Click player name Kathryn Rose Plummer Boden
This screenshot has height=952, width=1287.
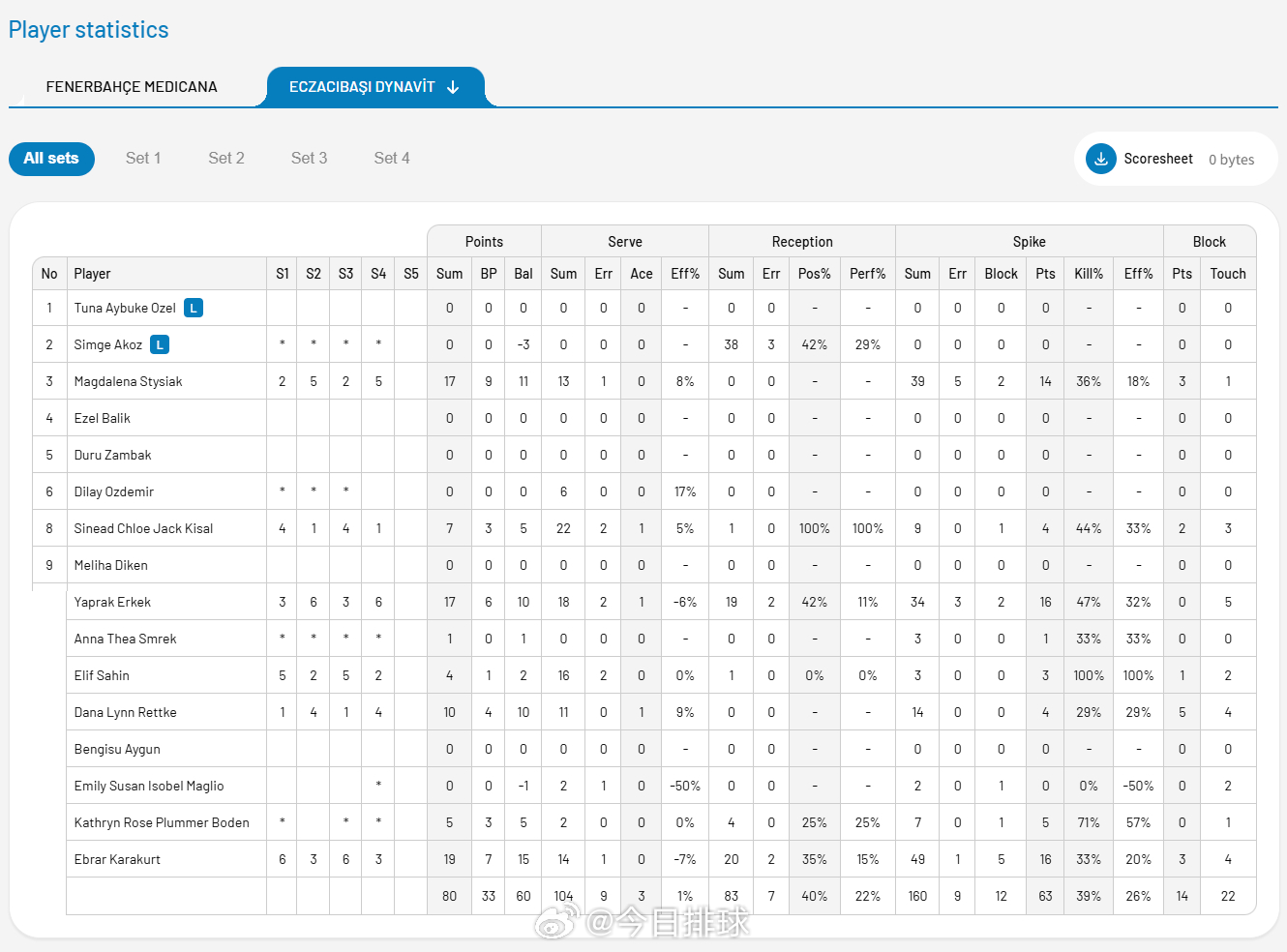click(x=162, y=823)
